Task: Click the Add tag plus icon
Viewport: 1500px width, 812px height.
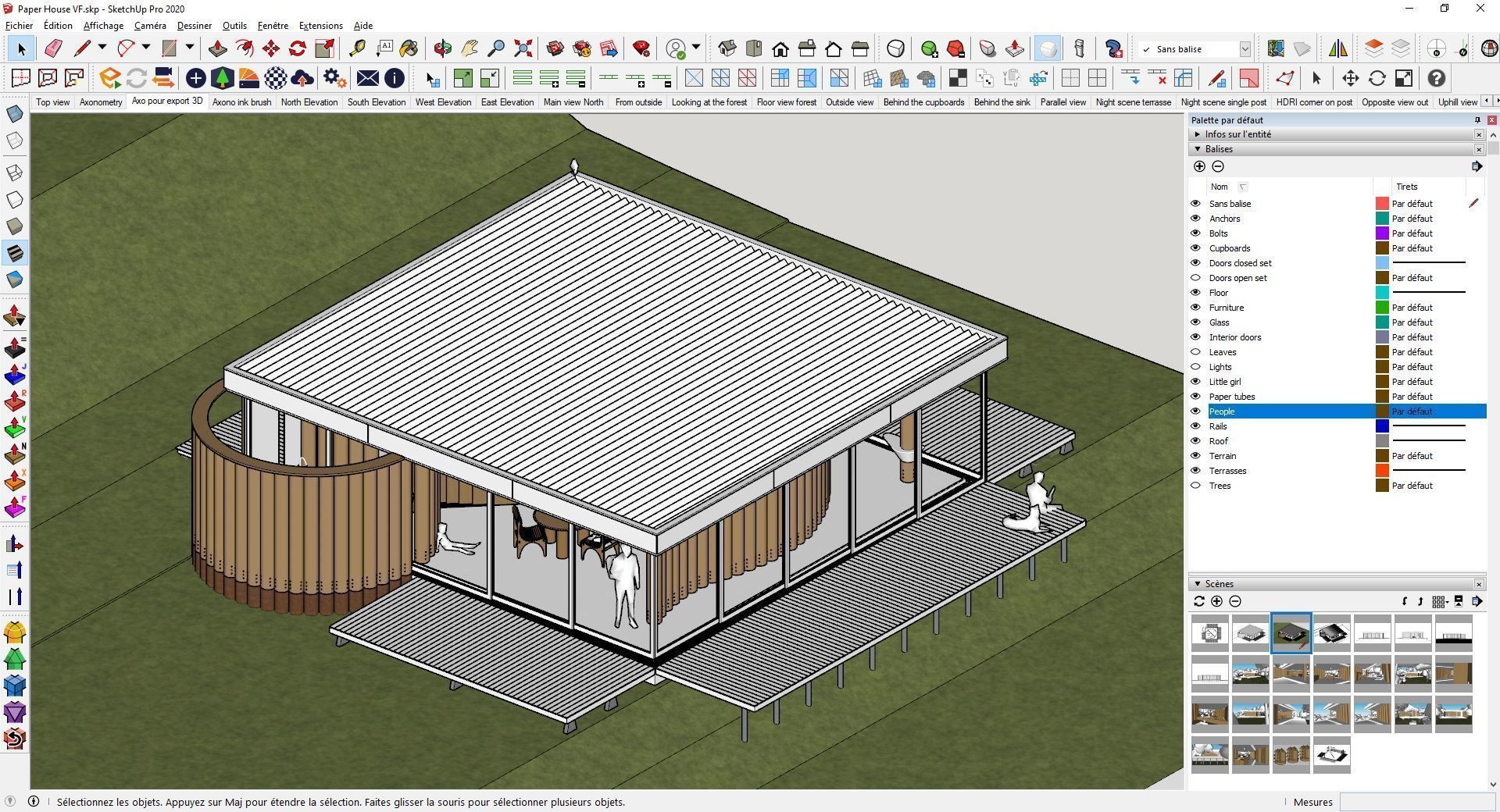Action: pos(1199,166)
